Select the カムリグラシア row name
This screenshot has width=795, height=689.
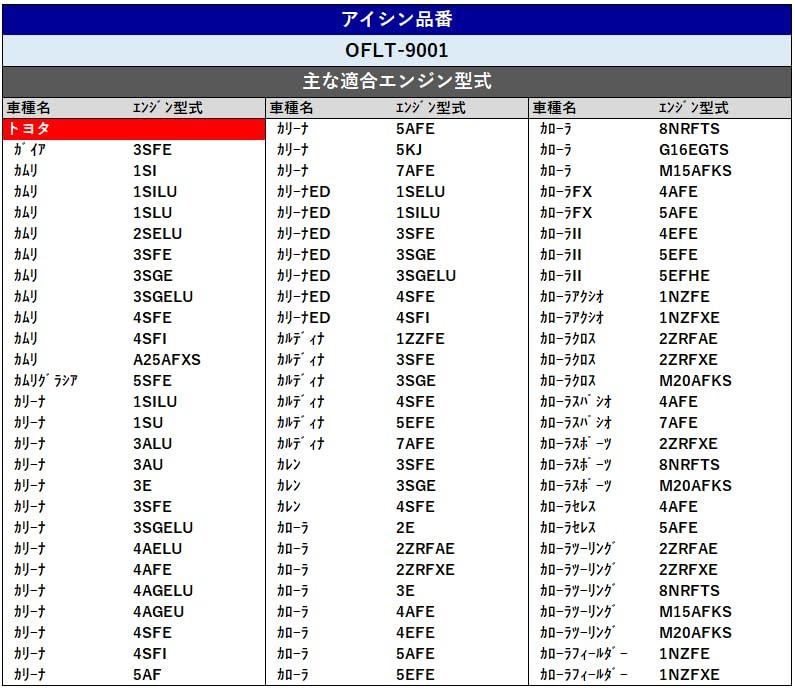click(x=46, y=381)
